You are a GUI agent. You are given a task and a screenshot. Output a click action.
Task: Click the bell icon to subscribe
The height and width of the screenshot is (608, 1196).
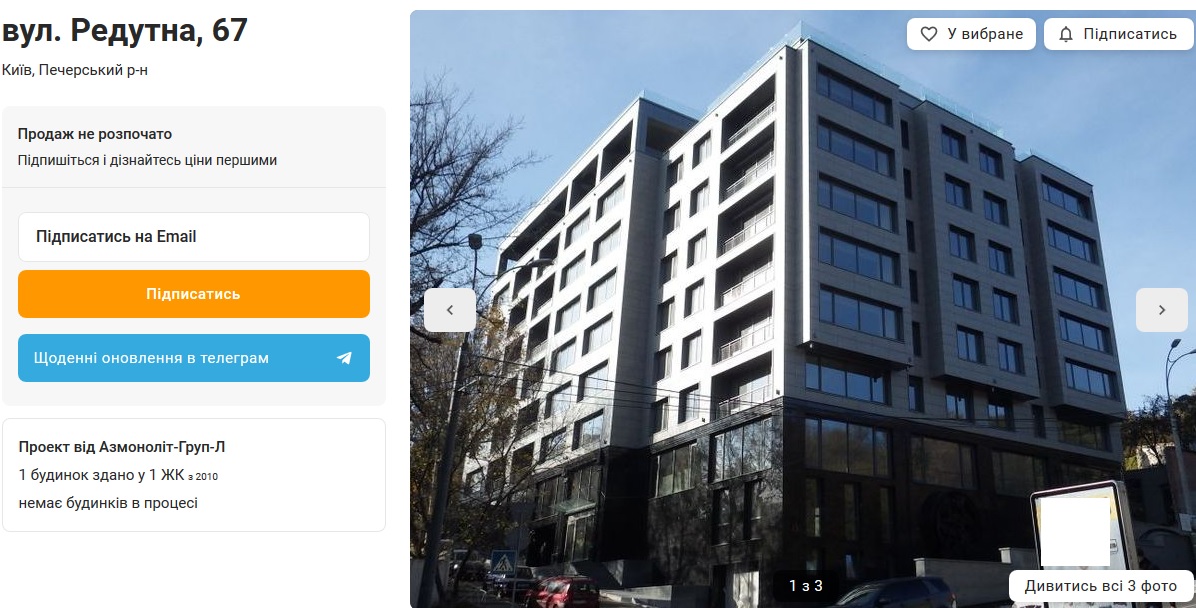pos(1066,34)
